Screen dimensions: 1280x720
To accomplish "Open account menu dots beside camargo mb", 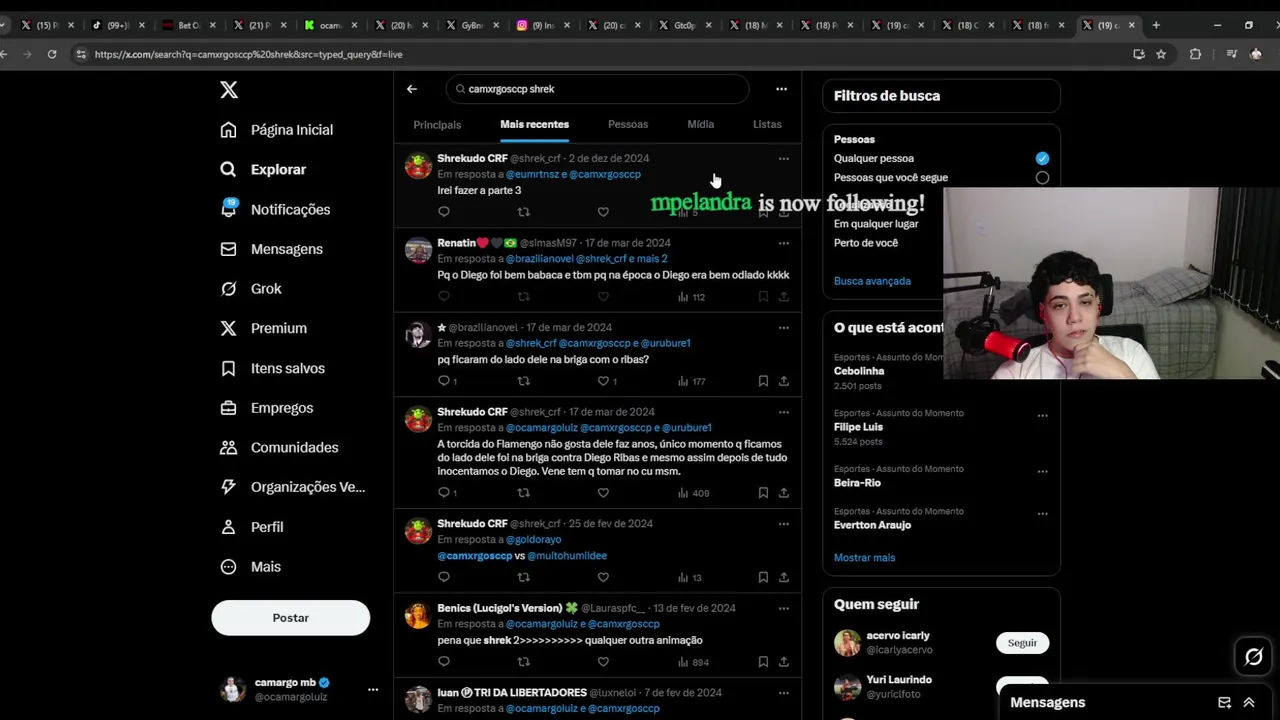I will [x=373, y=690].
